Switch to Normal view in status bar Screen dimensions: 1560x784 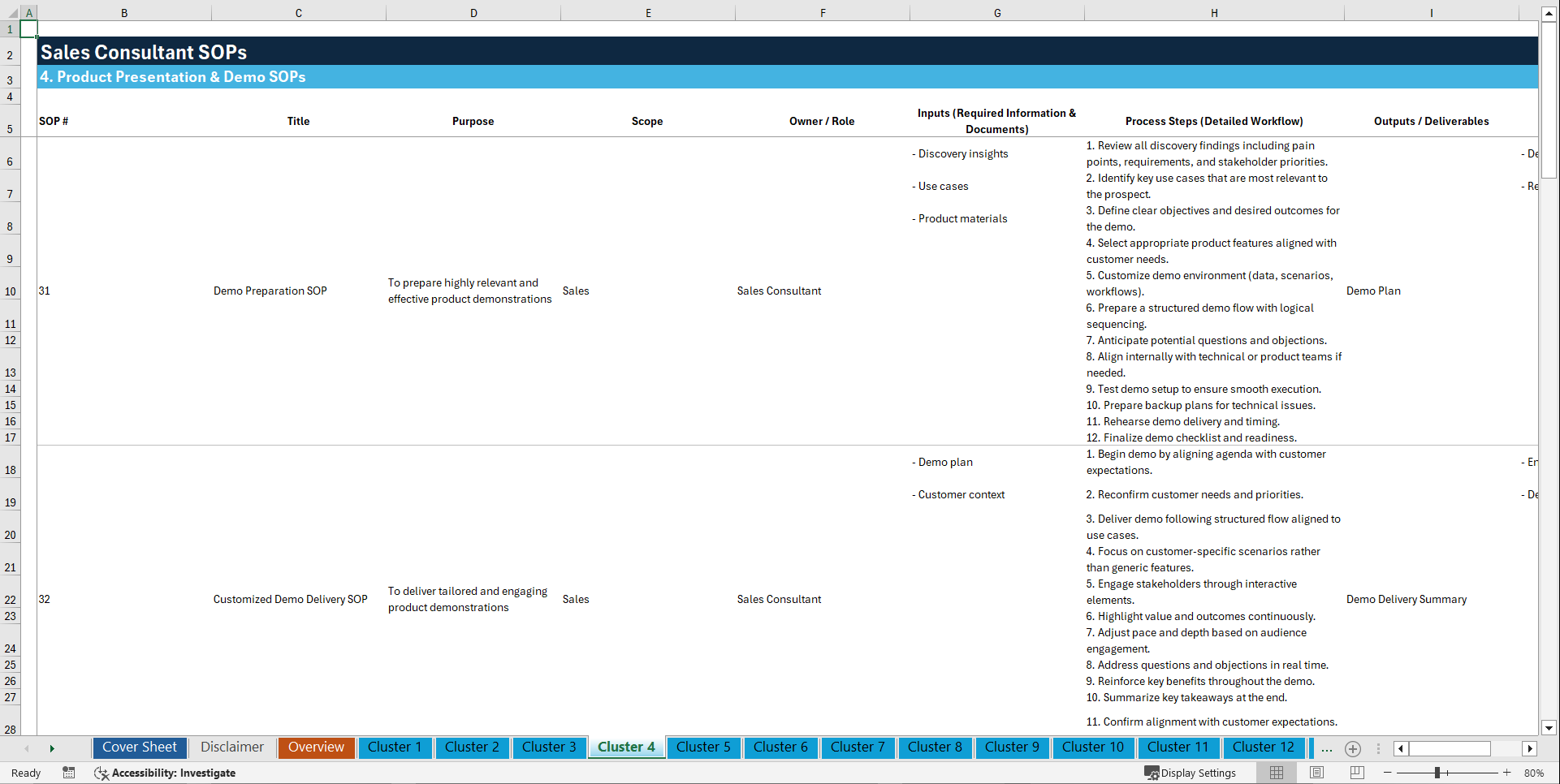[x=1276, y=773]
